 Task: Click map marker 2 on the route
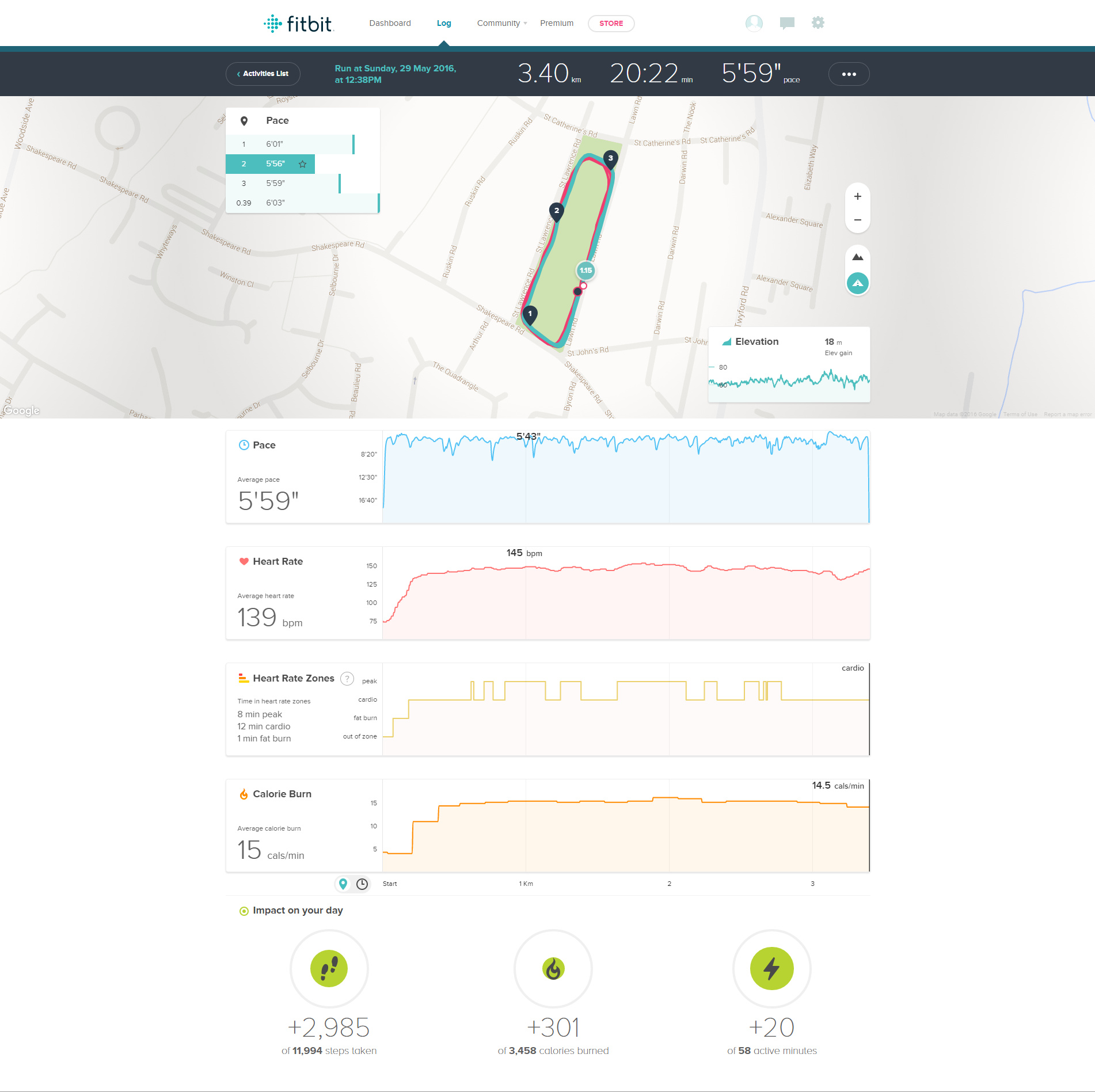coord(556,211)
